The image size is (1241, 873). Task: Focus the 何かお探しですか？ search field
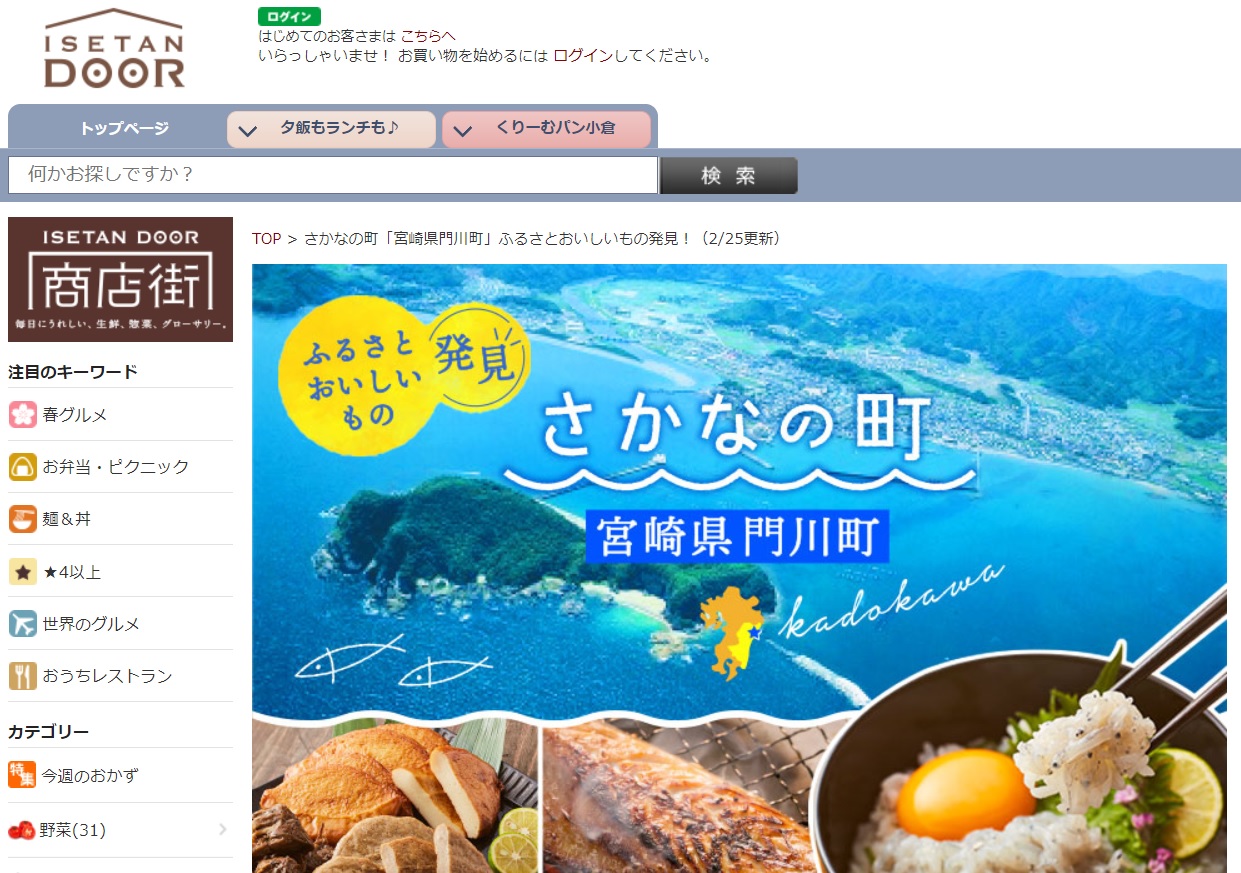click(333, 175)
